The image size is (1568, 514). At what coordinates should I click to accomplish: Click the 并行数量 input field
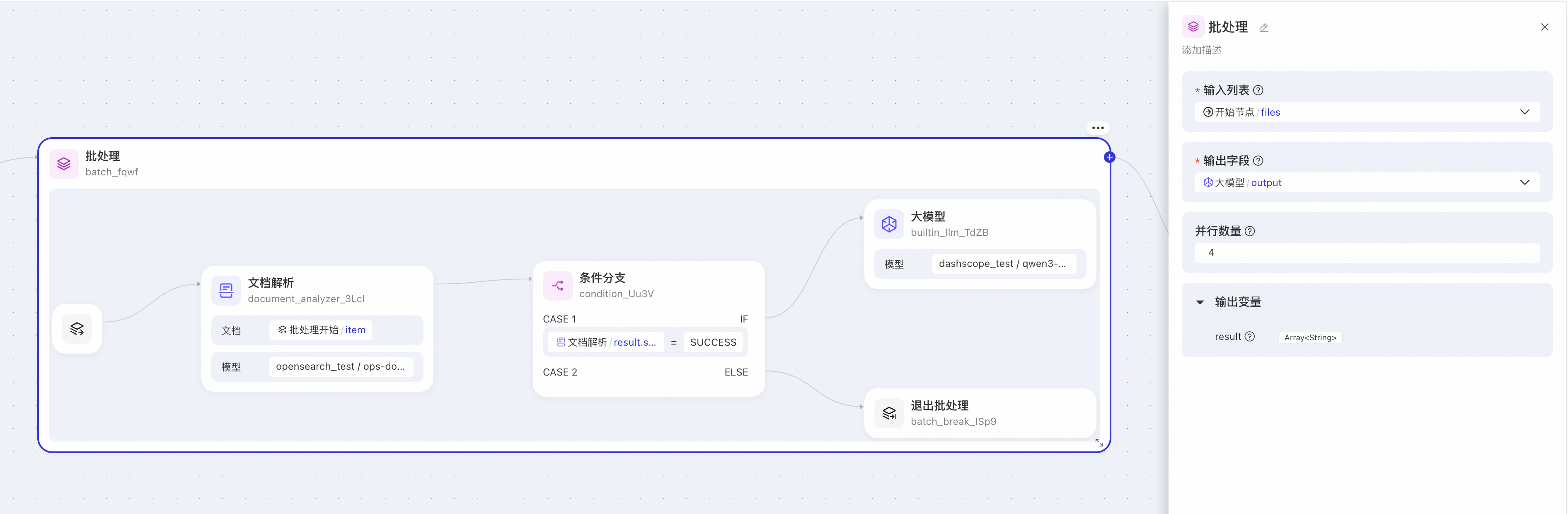(x=1367, y=253)
